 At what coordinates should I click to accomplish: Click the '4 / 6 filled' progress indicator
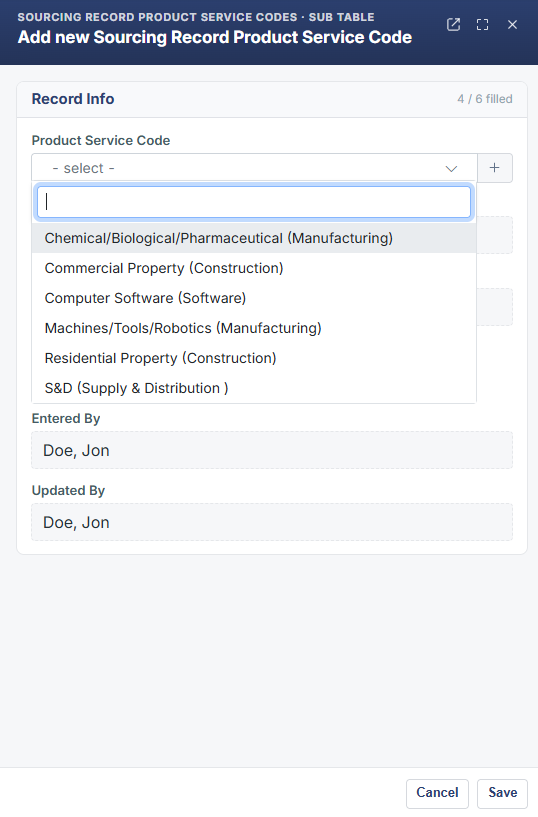coord(485,99)
